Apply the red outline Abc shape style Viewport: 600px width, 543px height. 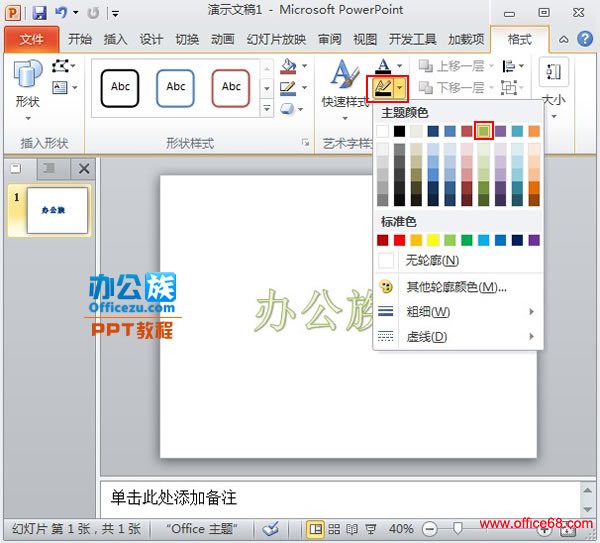coord(231,88)
